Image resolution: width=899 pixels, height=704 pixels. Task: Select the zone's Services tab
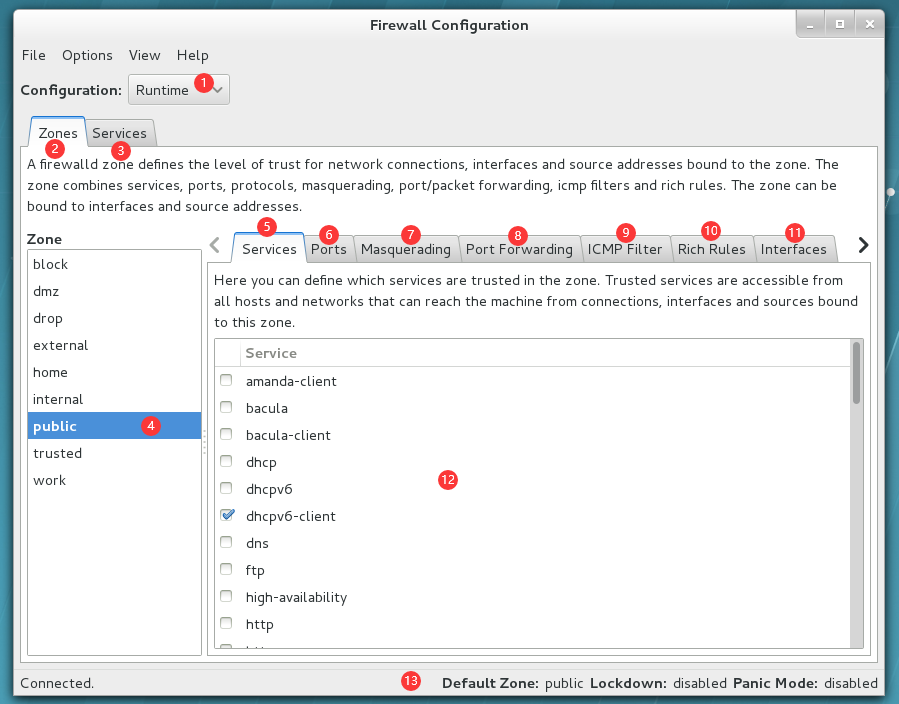point(269,249)
